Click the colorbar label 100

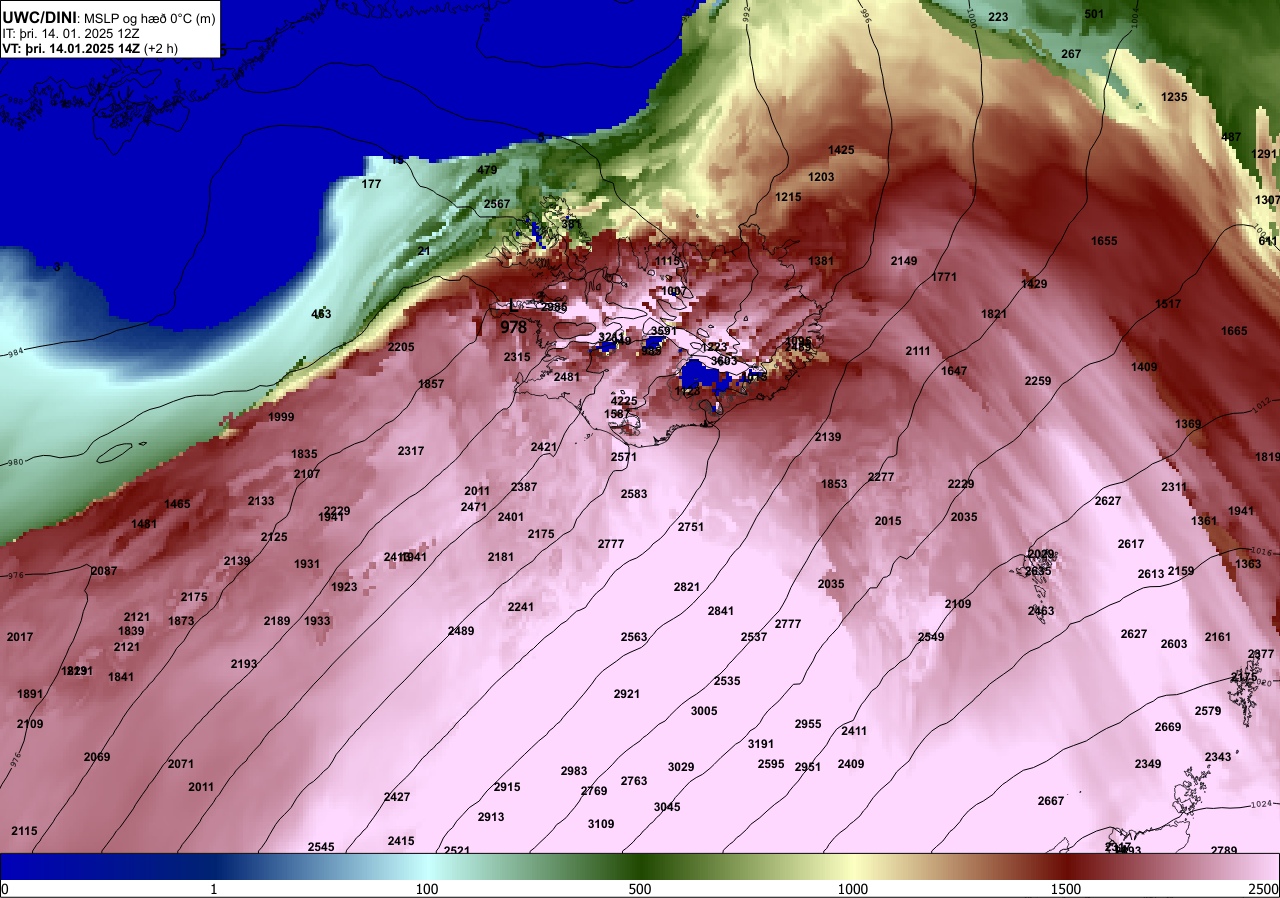427,889
